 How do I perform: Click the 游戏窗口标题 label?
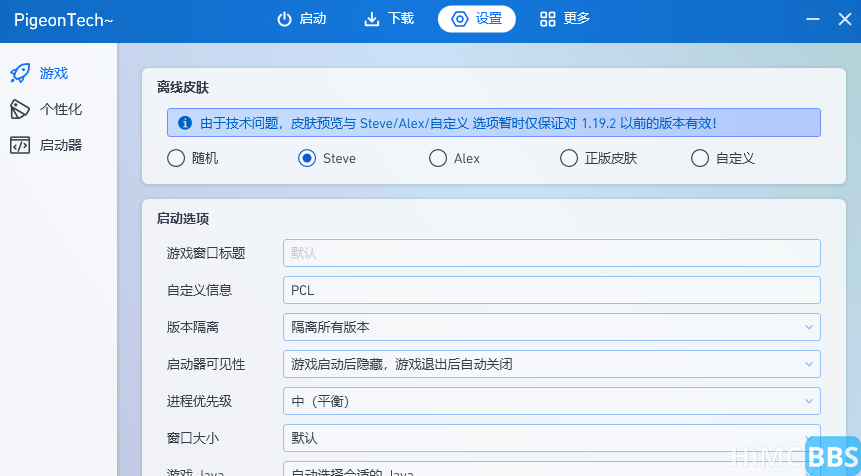(206, 253)
